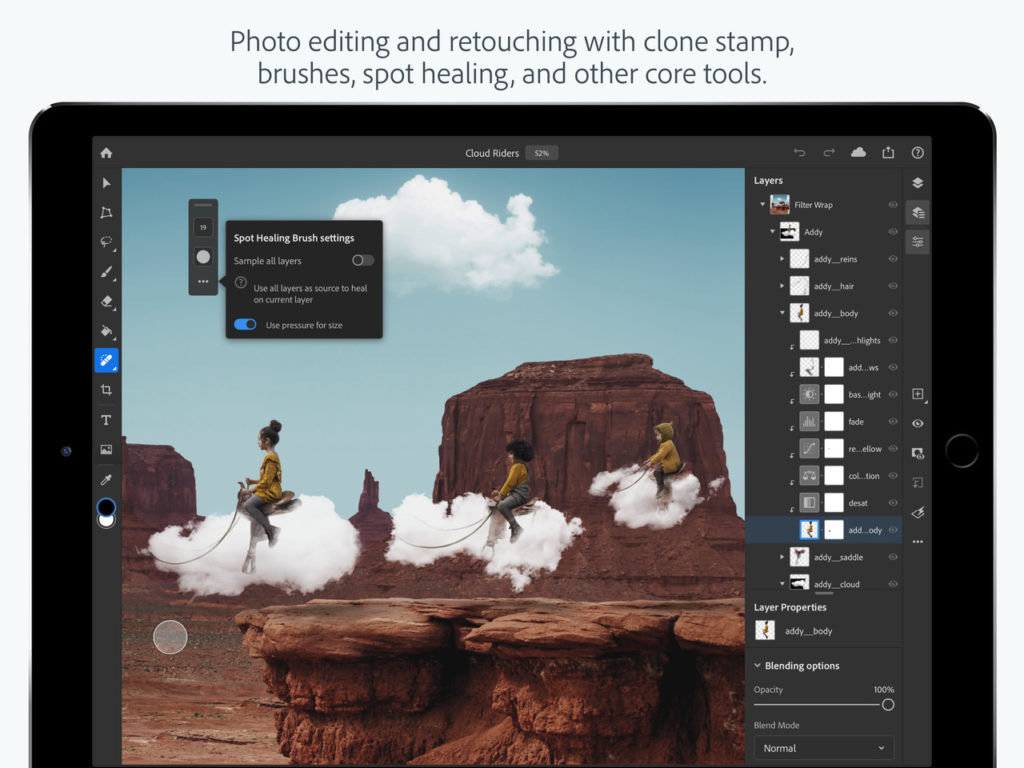Select the Move tool
This screenshot has height=768, width=1024.
pos(106,183)
